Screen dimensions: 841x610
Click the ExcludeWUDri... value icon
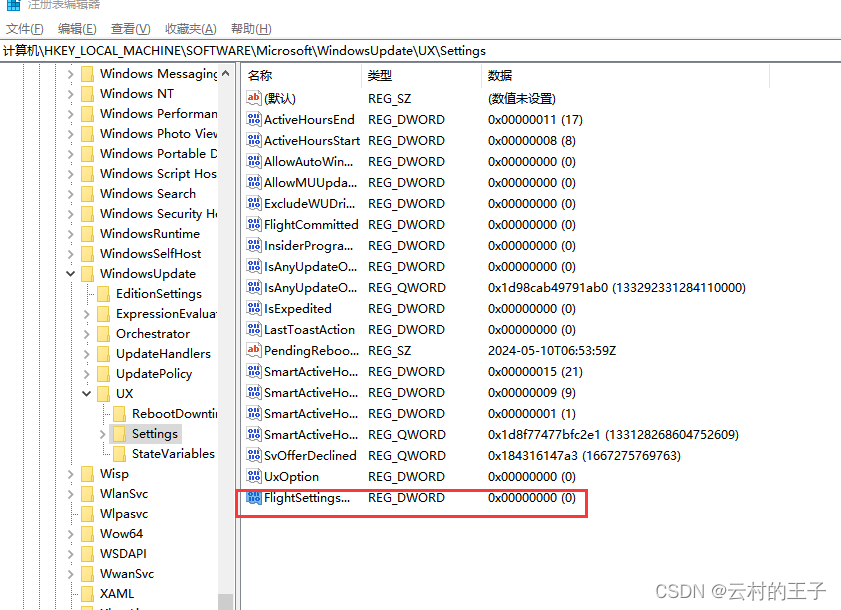pyautogui.click(x=254, y=203)
